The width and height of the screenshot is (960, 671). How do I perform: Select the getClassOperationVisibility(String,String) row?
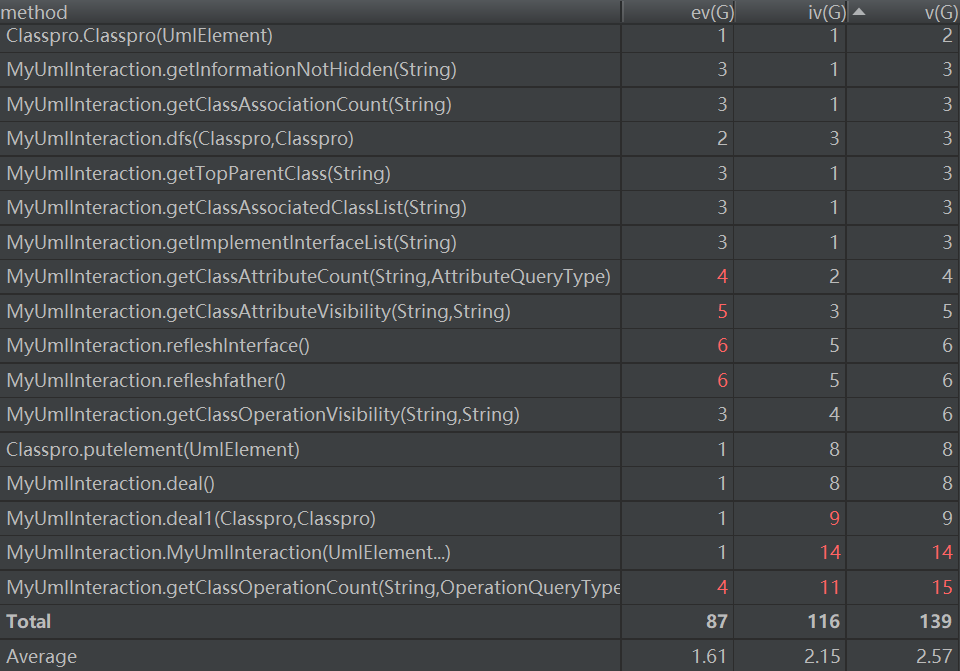point(262,415)
